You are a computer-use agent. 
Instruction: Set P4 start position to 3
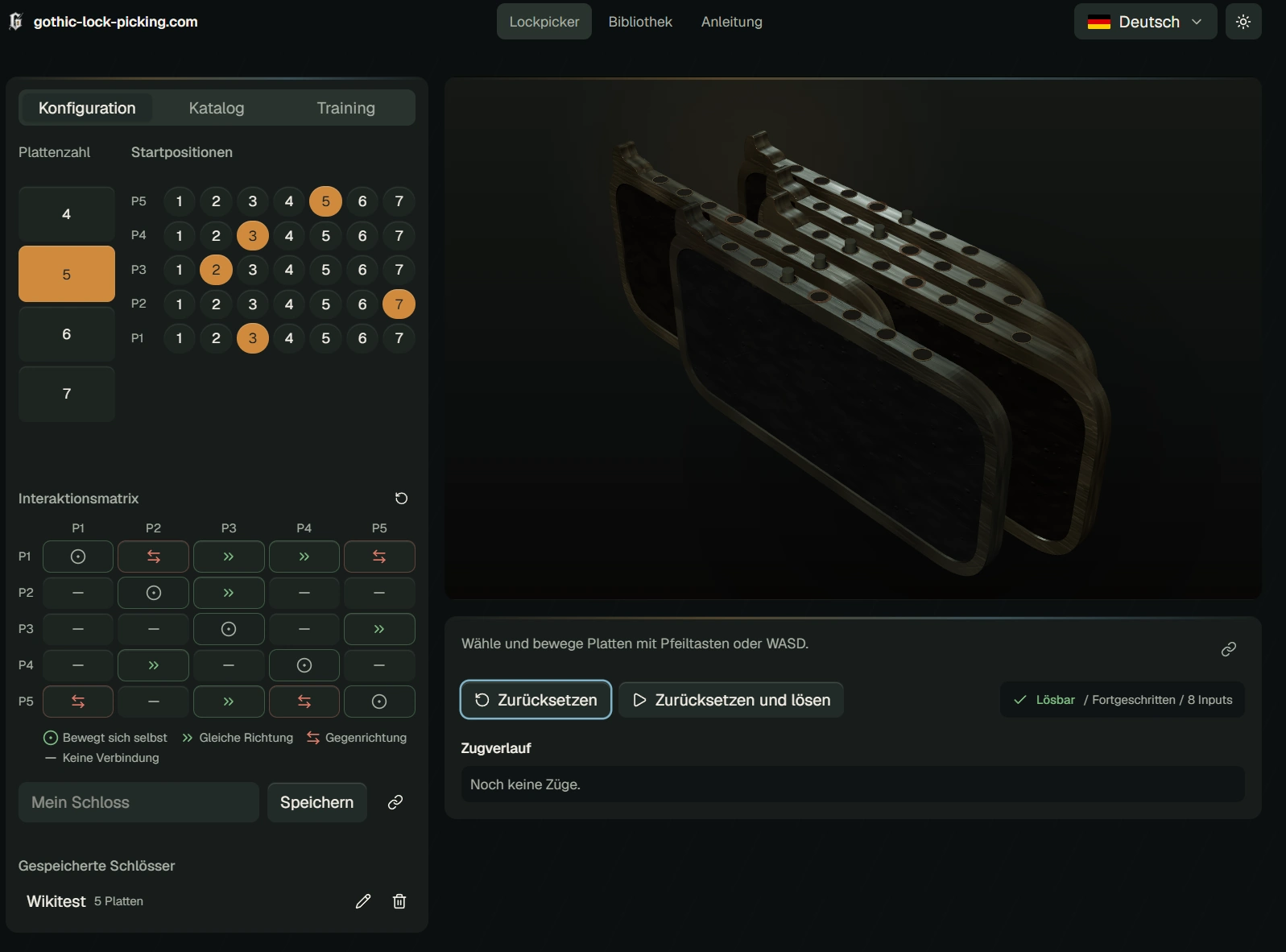pyautogui.click(x=253, y=236)
